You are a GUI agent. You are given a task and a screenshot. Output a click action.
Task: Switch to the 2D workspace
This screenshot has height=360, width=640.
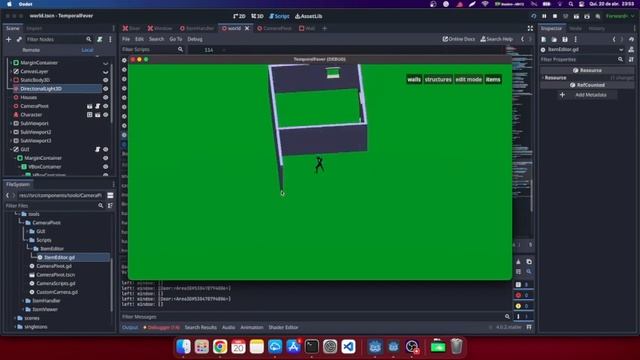[x=239, y=16]
